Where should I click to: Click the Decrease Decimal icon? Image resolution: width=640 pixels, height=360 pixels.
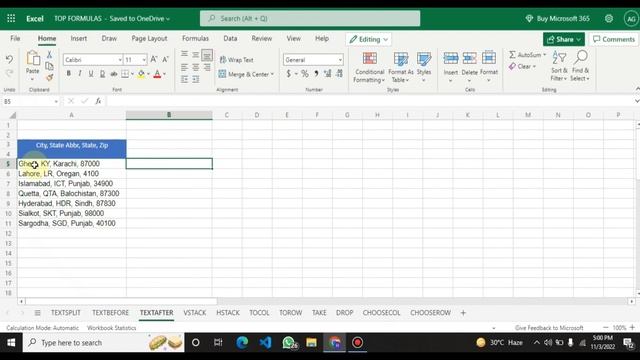(x=339, y=74)
